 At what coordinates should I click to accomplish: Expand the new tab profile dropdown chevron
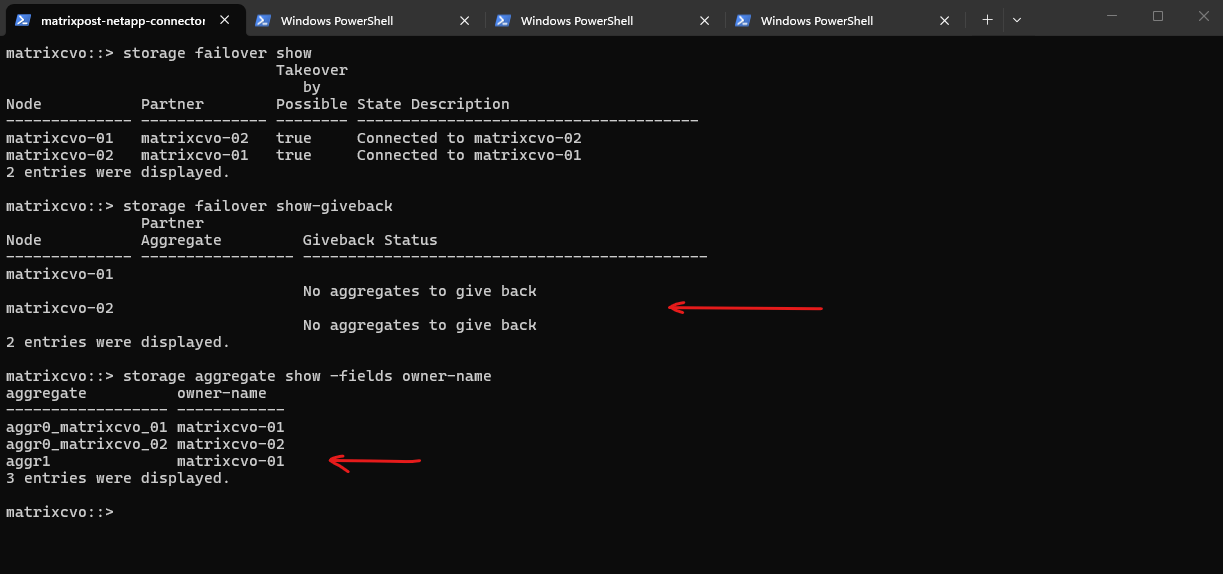pos(1017,20)
